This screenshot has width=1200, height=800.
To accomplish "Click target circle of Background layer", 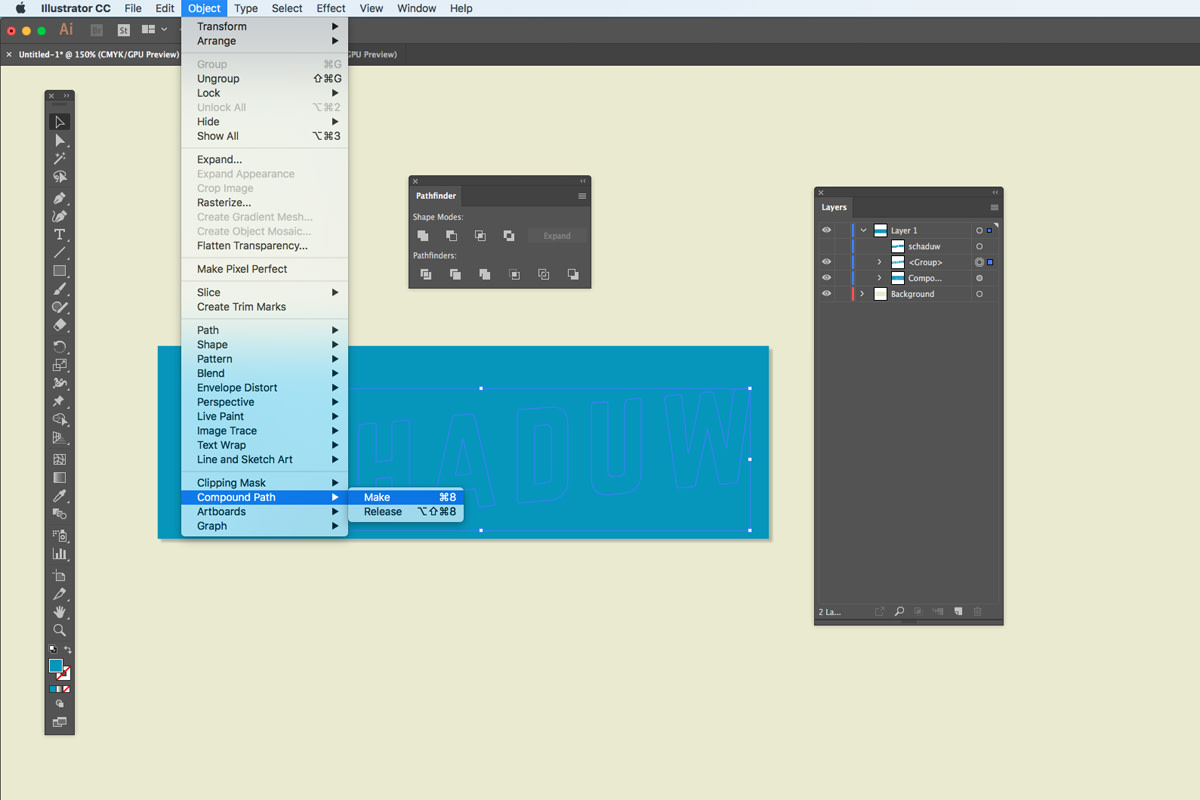I will click(x=979, y=294).
